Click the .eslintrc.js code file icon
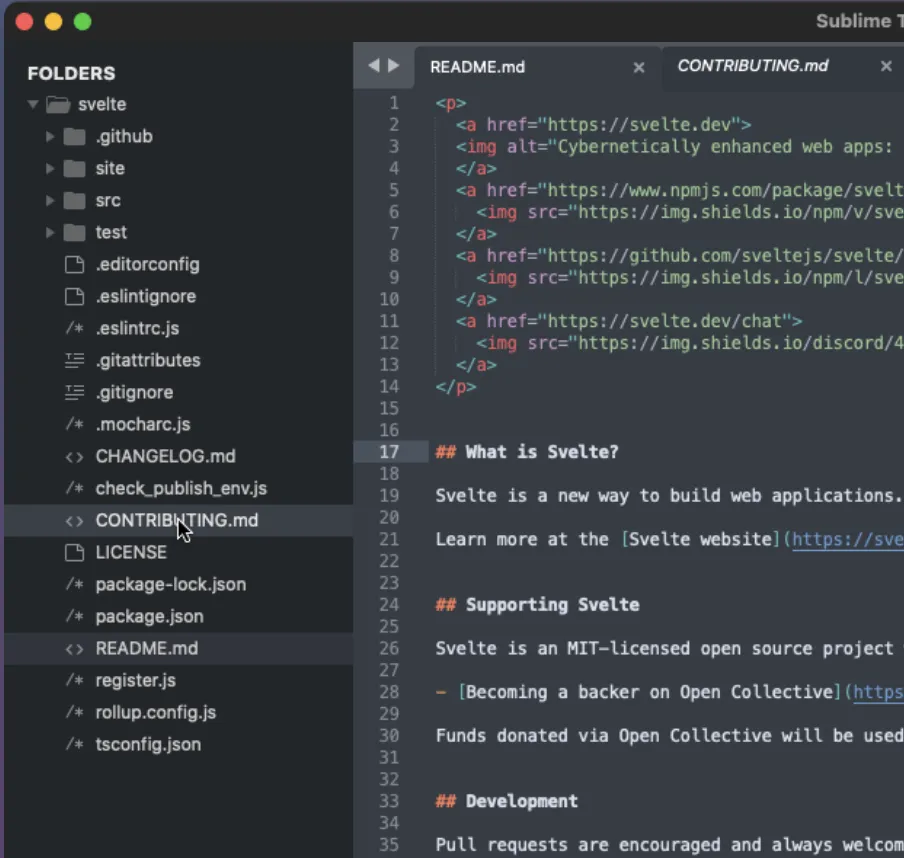Image resolution: width=904 pixels, height=858 pixels. coord(74,329)
